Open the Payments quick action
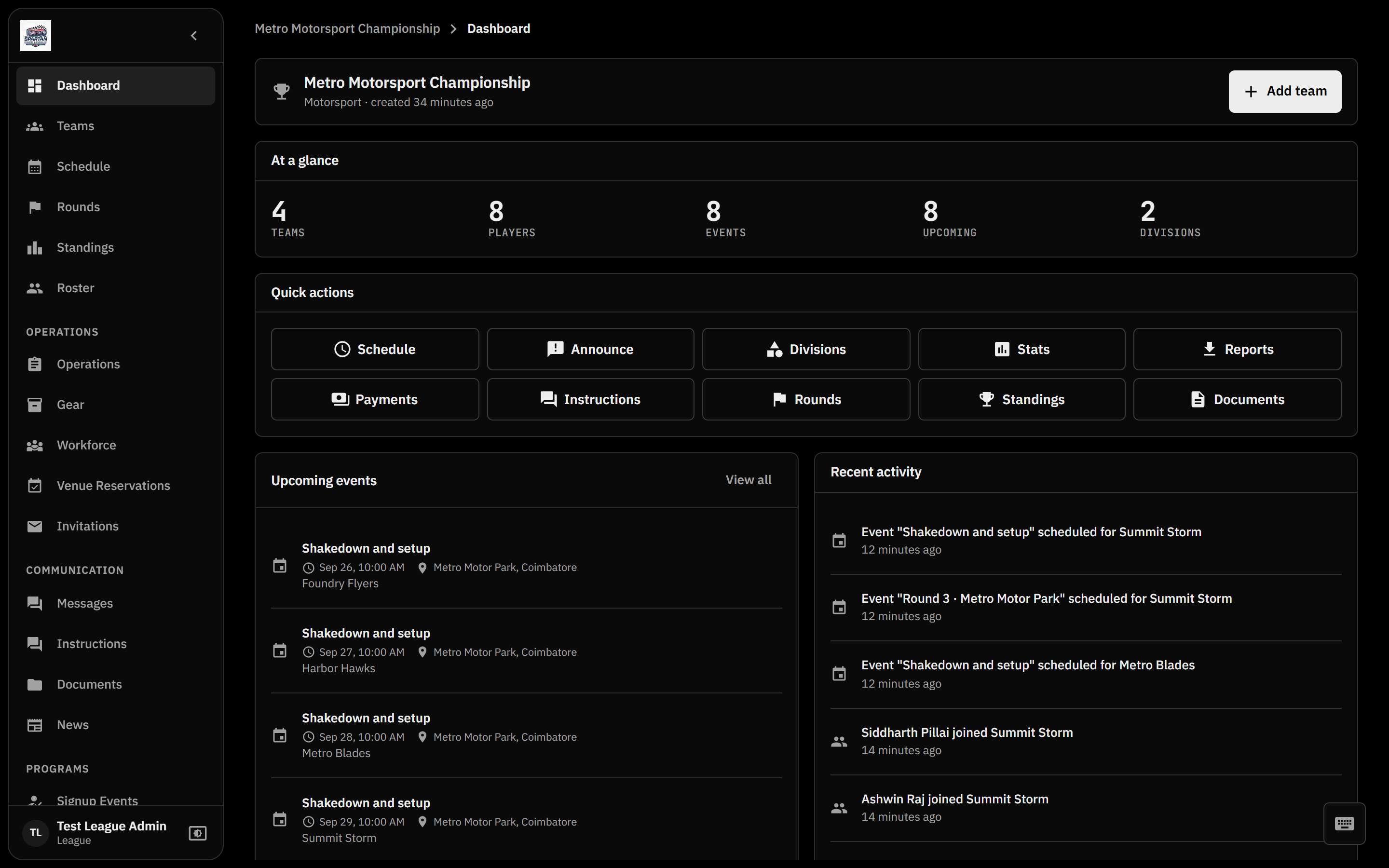The height and width of the screenshot is (868, 1389). click(x=375, y=400)
